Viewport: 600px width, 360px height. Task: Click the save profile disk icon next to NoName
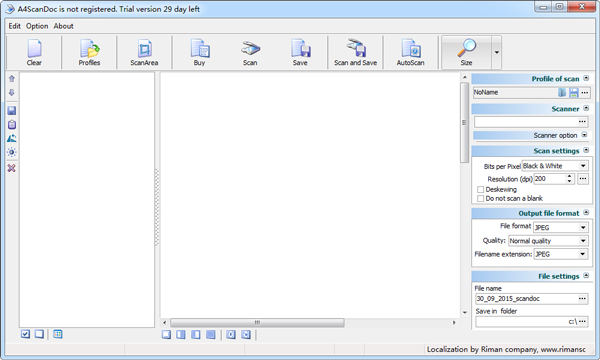click(574, 93)
